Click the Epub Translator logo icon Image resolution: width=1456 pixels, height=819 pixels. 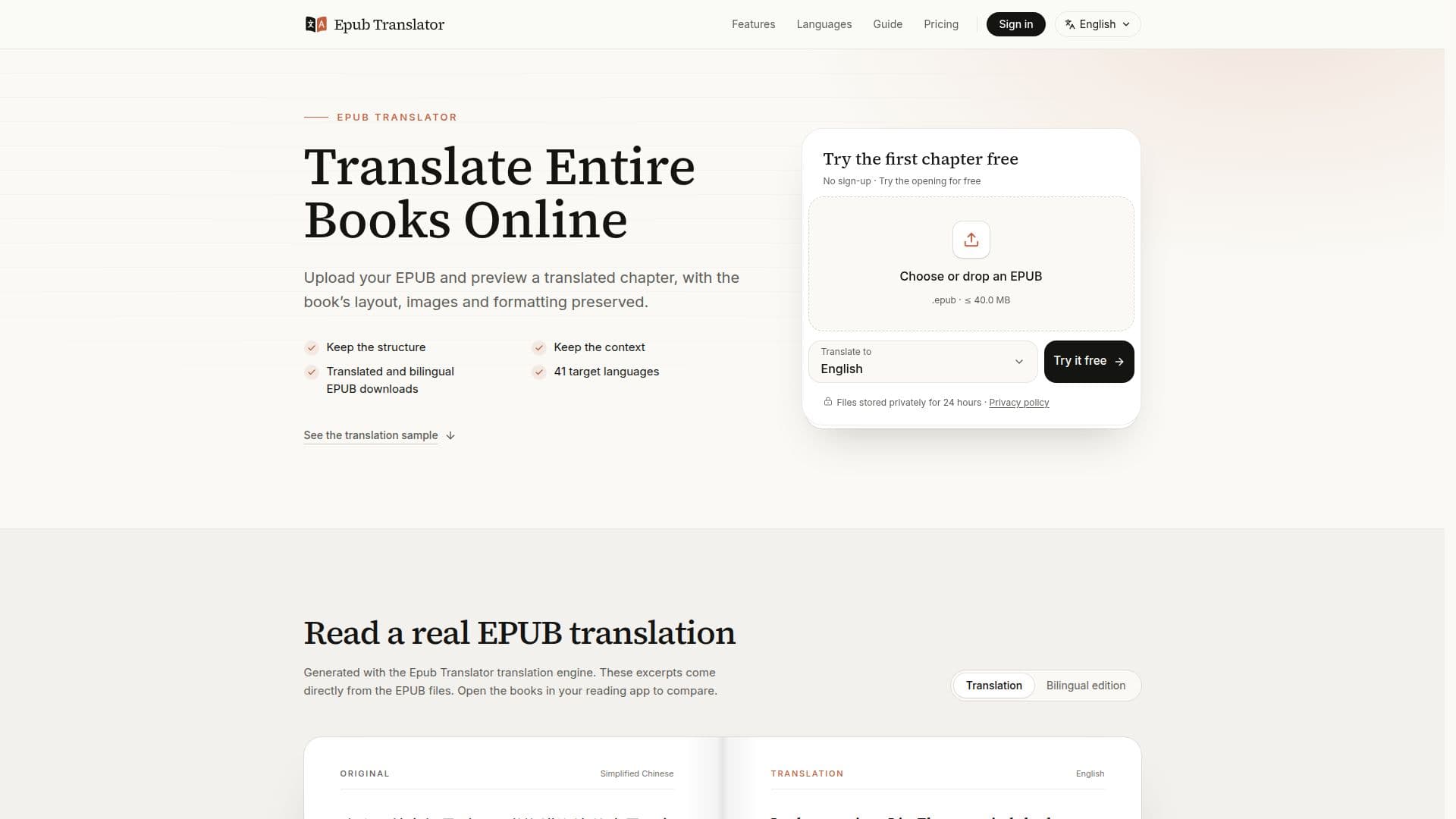[315, 24]
